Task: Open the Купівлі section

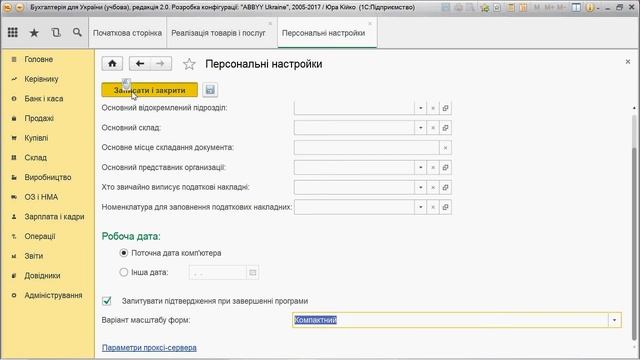Action: tap(36, 138)
